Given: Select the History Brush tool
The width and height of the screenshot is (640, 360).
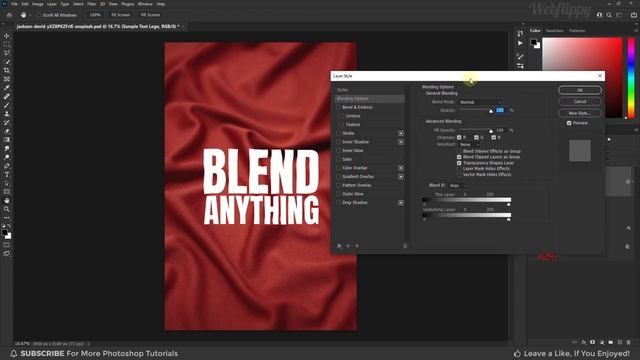Looking at the screenshot, I should (7, 122).
